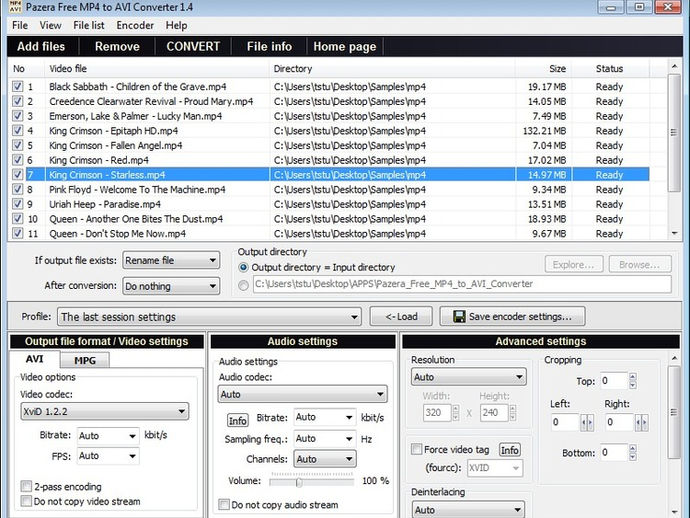The image size is (690, 518).
Task: Open the Channels dropdown
Action: click(x=325, y=459)
